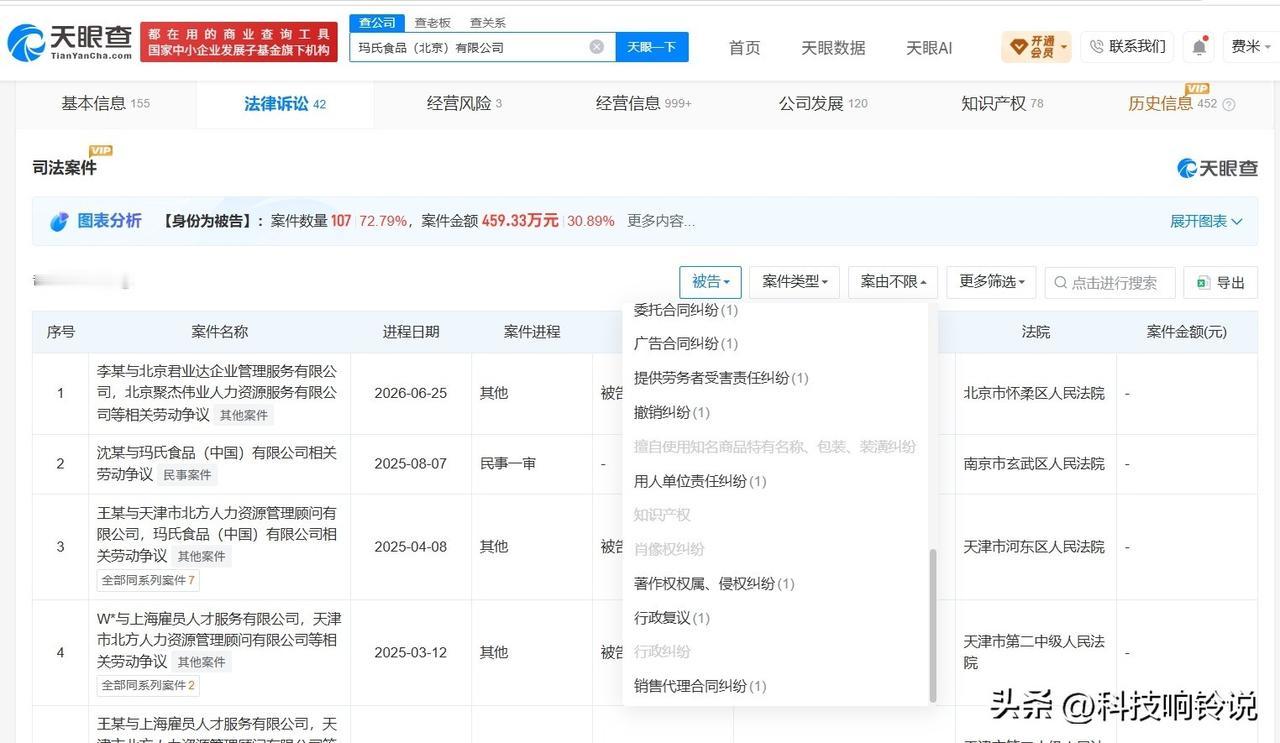Open the 知识产权 tab
Image resolution: width=1280 pixels, height=743 pixels.
pyautogui.click(x=1002, y=103)
